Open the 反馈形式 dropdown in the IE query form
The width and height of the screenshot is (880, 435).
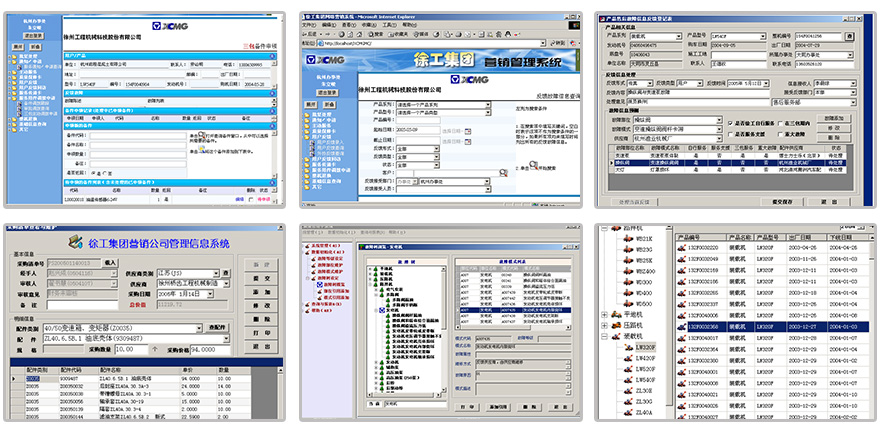pyautogui.click(x=437, y=149)
